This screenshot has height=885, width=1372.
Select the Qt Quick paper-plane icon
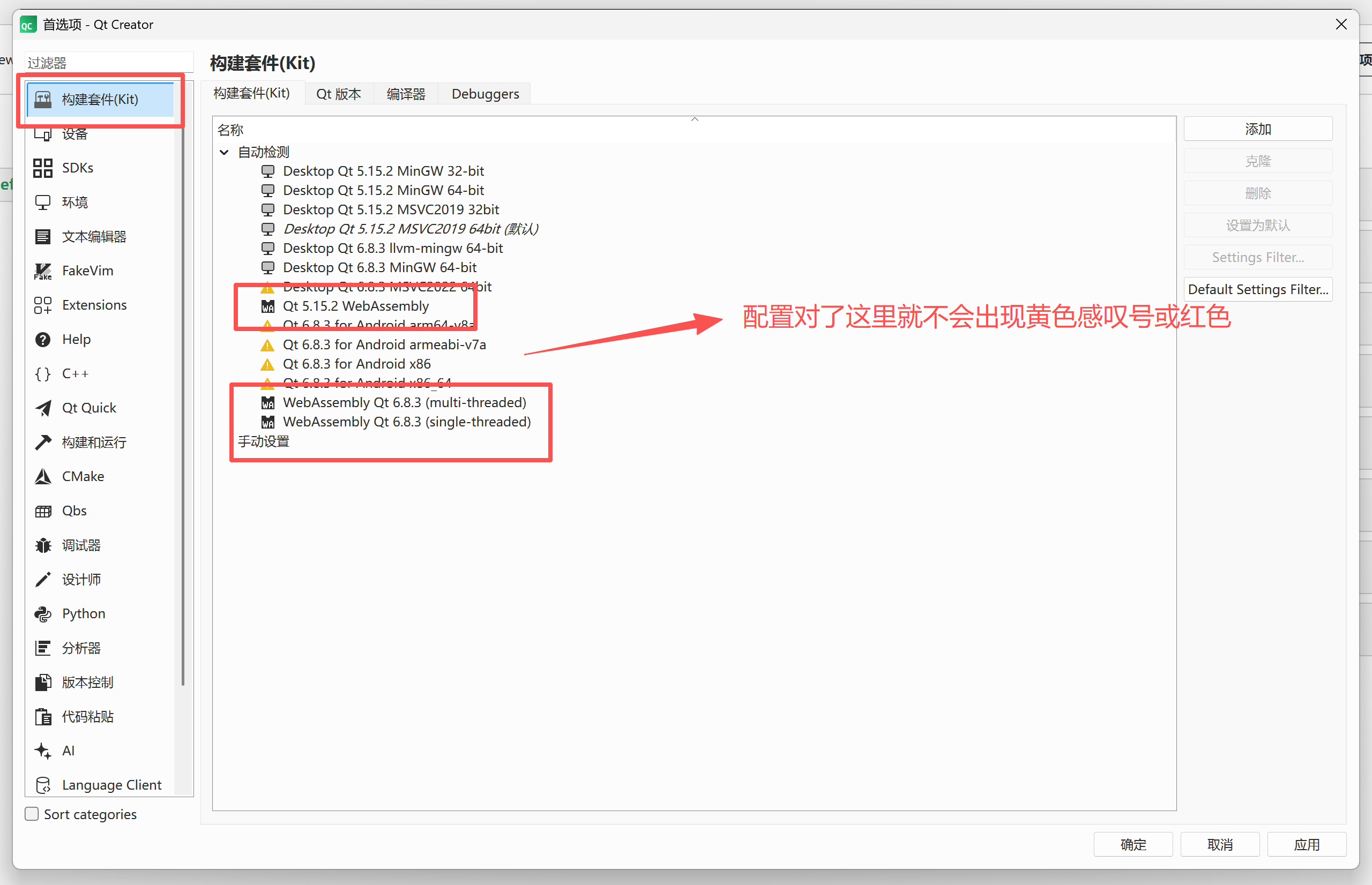[42, 408]
